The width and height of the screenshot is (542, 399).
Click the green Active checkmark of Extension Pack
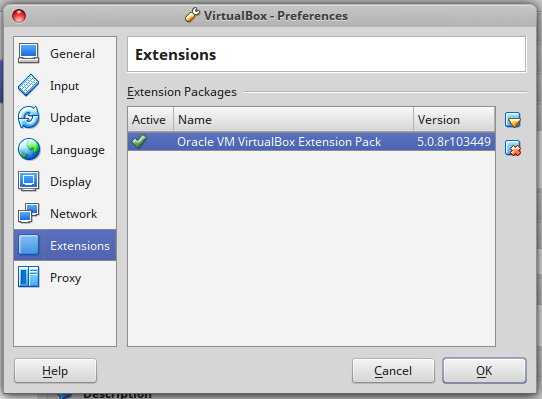(139, 141)
